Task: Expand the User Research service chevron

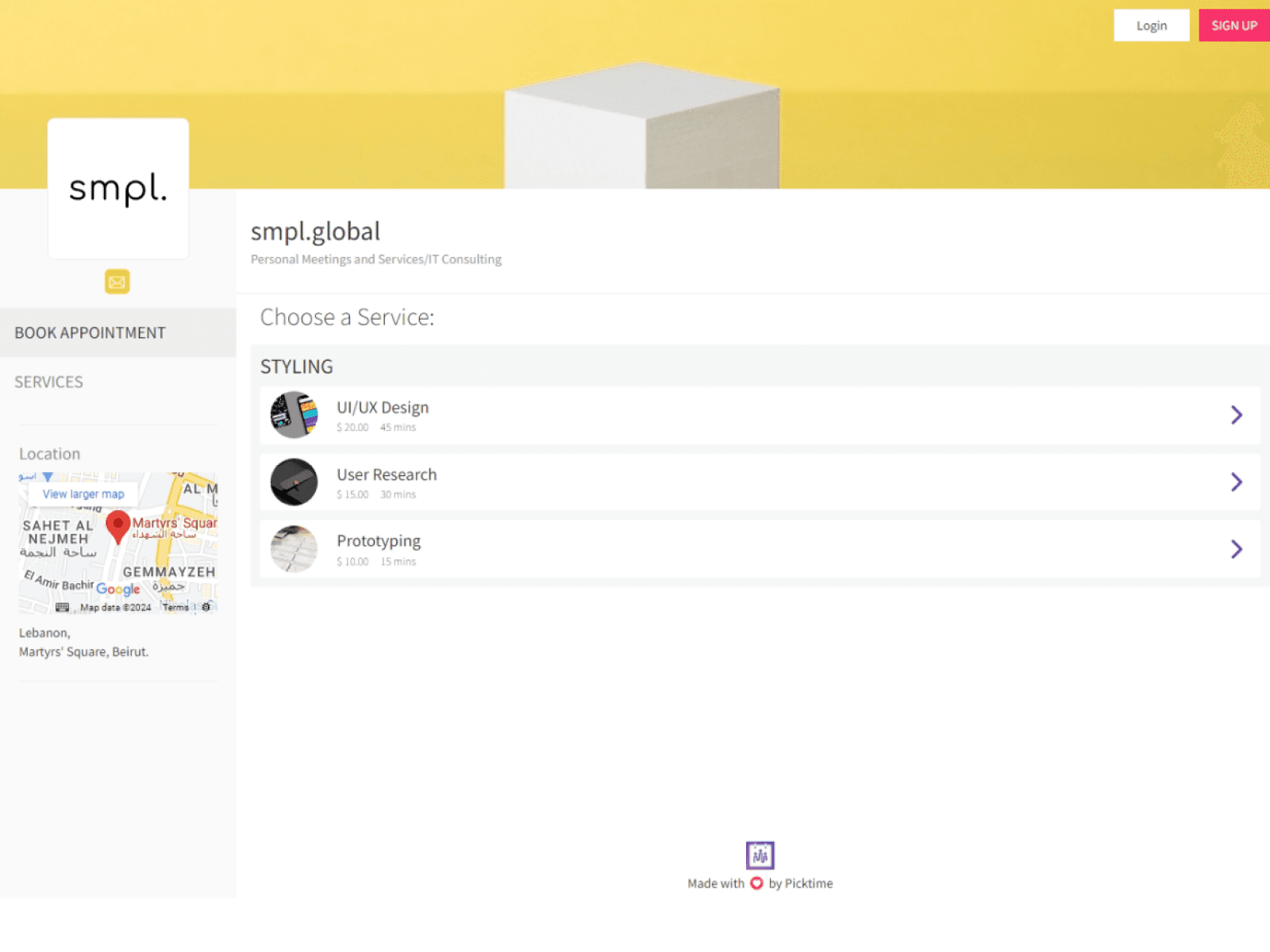Action: (x=1236, y=482)
